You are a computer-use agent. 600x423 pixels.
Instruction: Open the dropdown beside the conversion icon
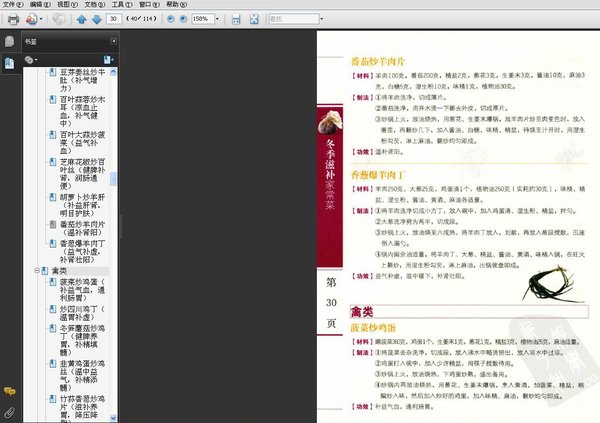click(x=41, y=19)
